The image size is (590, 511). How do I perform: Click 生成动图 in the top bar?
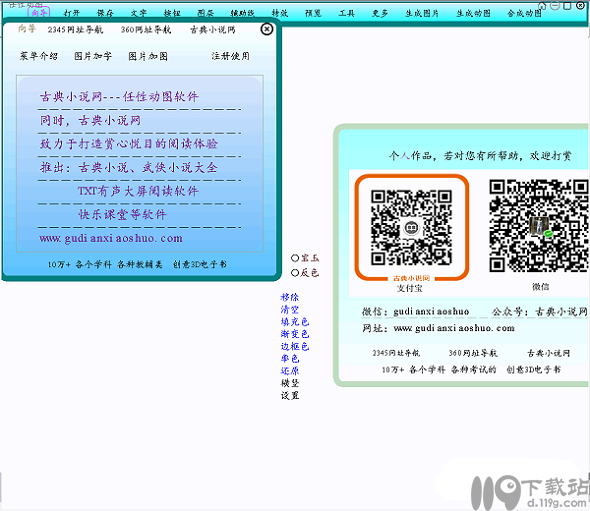[x=473, y=13]
